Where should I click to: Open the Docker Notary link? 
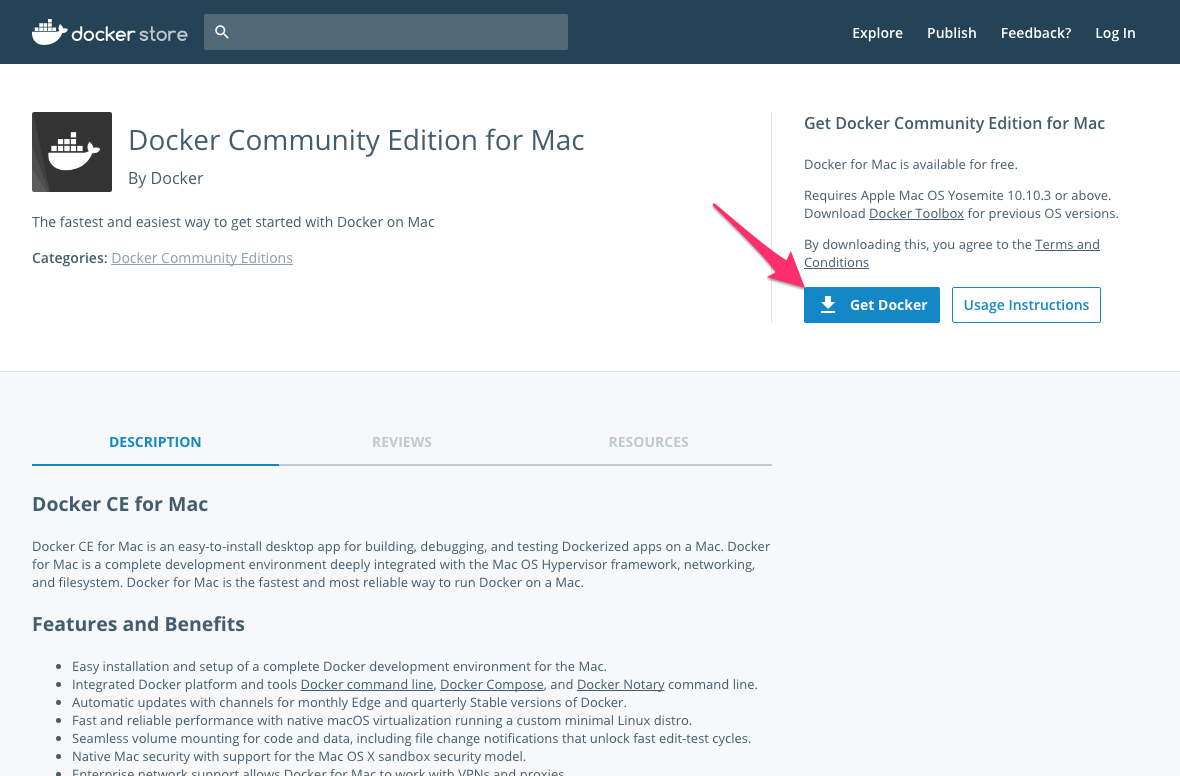click(621, 684)
